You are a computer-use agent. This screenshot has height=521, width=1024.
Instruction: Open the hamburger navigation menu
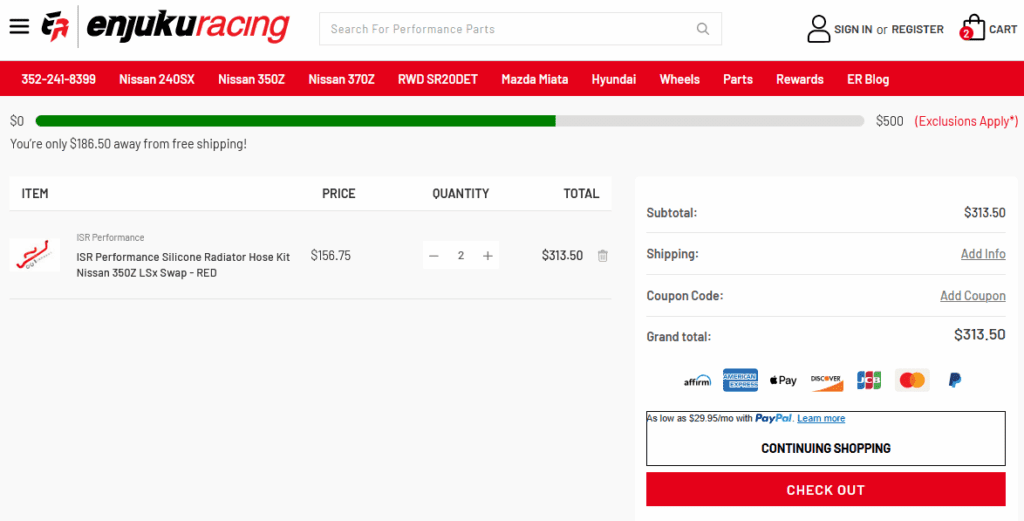click(19, 27)
